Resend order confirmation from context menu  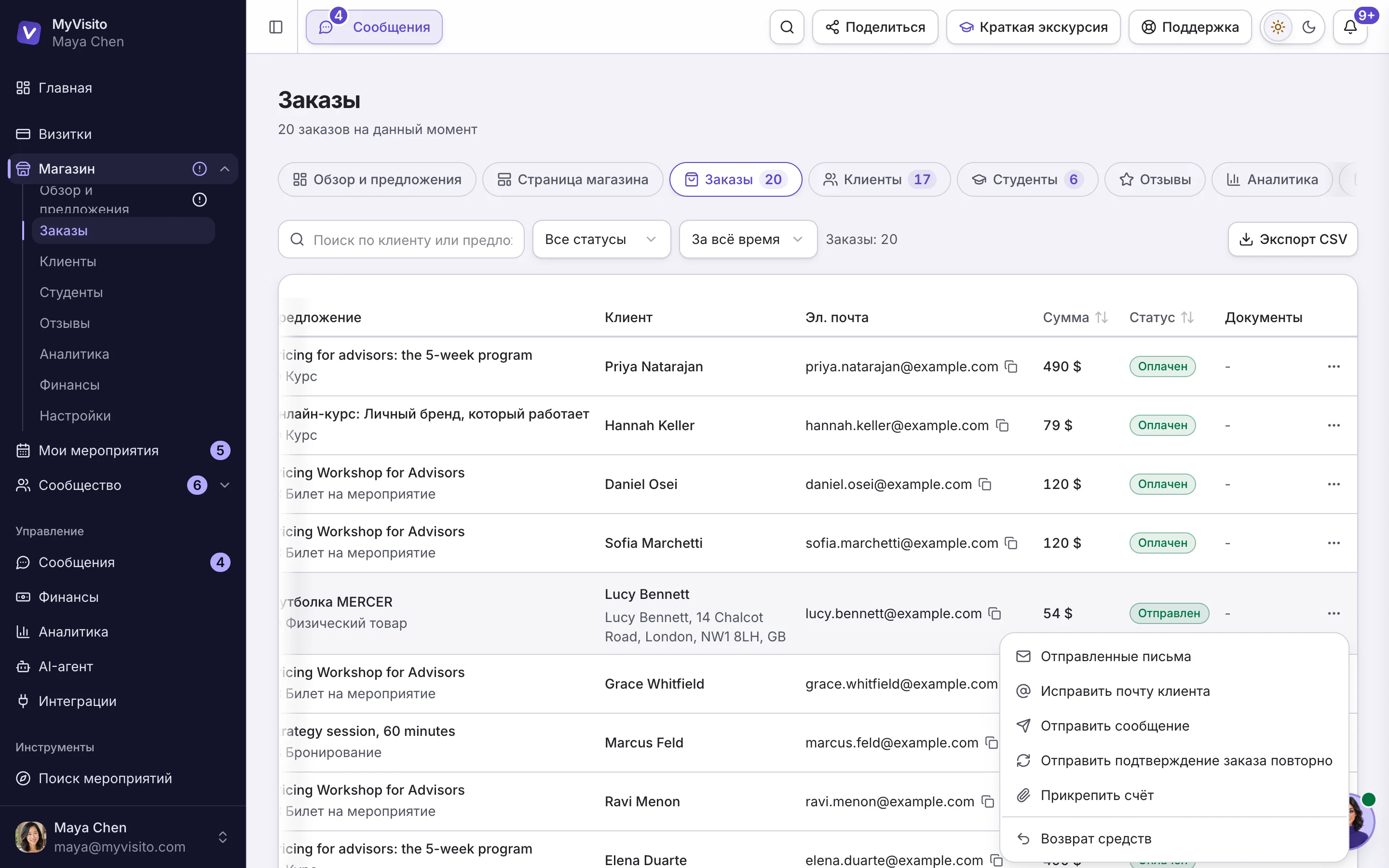point(1174,760)
